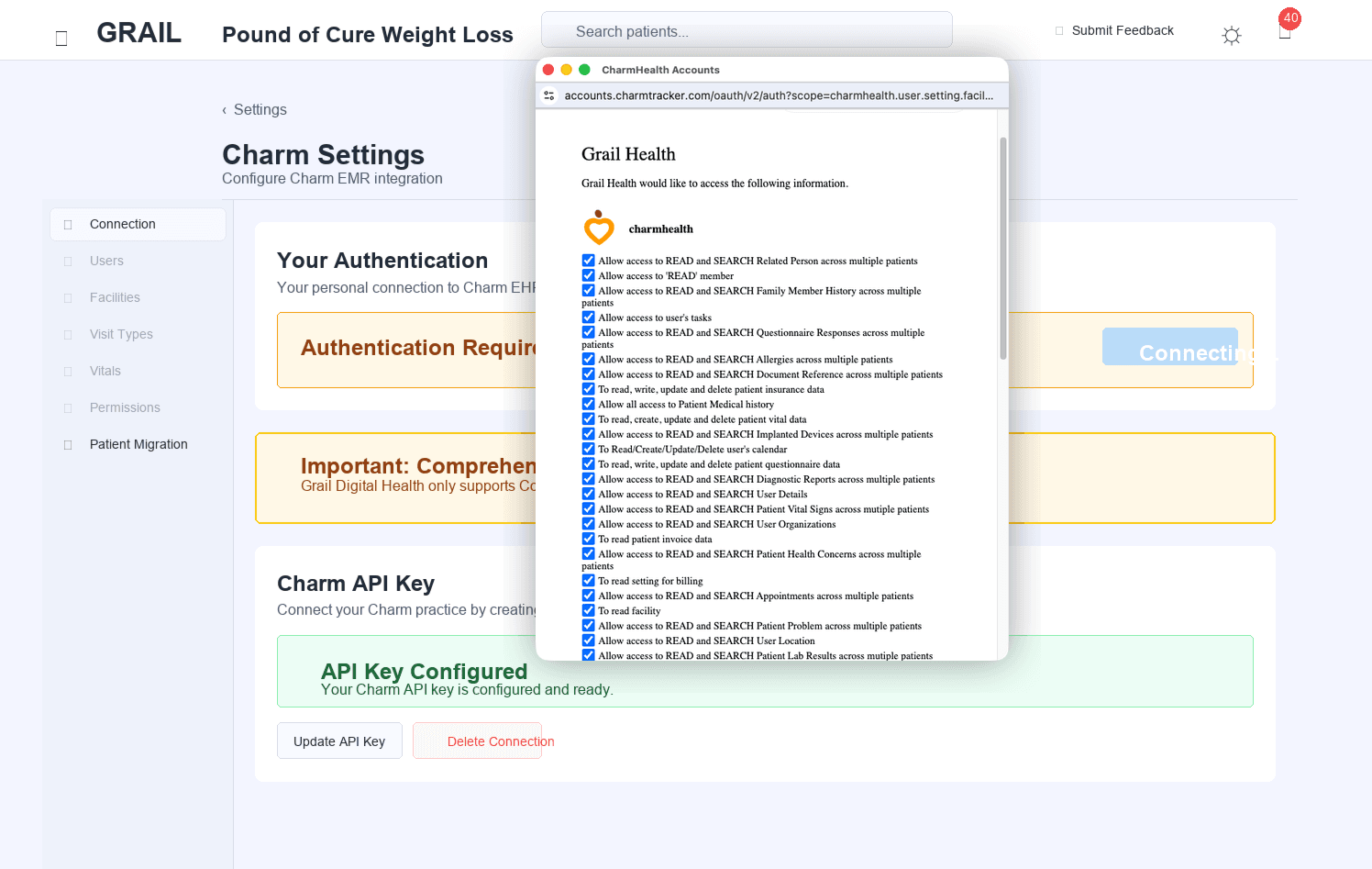This screenshot has height=869, width=1372.
Task: Click the site settings icon in popup address bar
Action: point(549,95)
